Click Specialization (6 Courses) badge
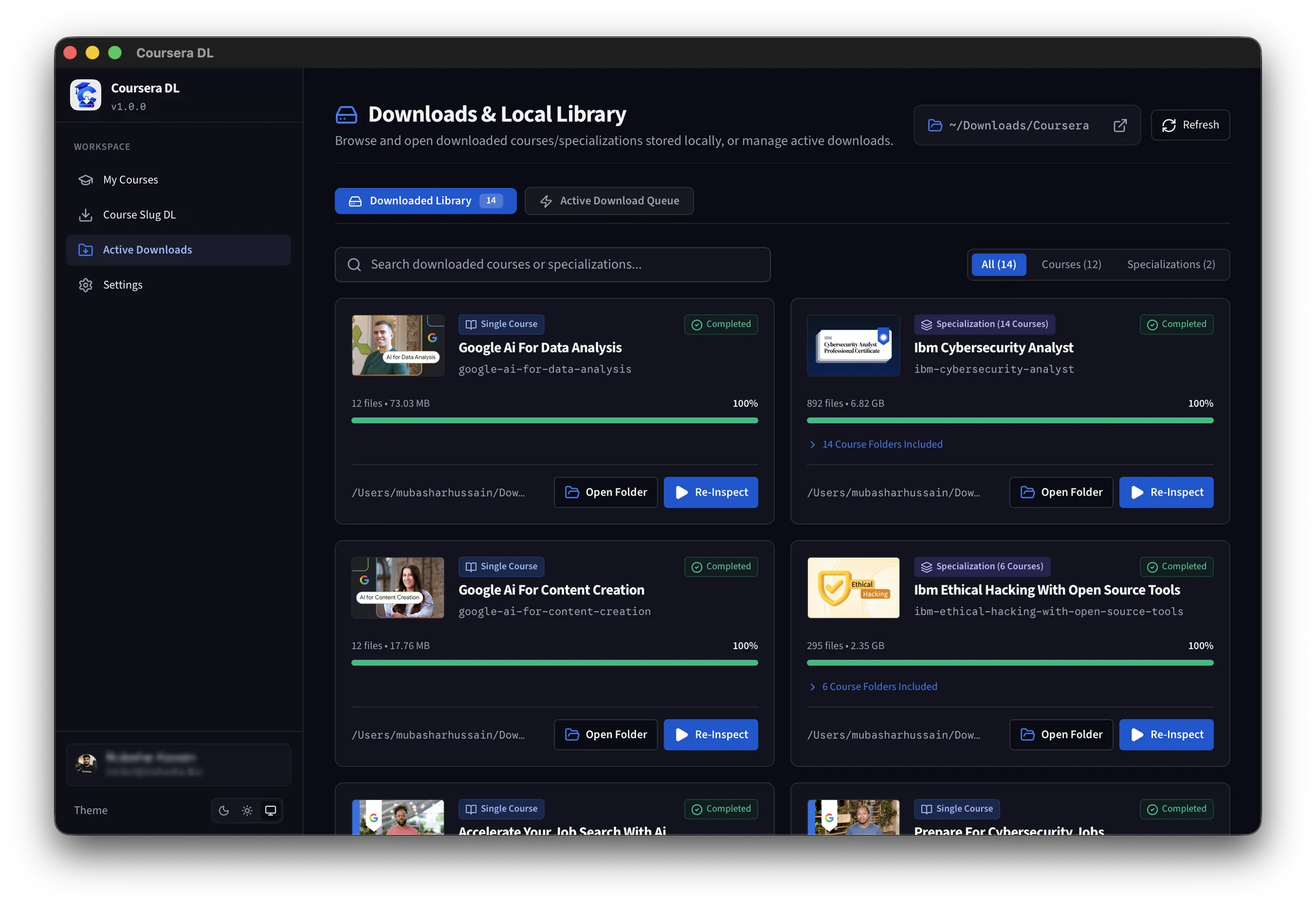Viewport: 1316px width, 907px height. point(982,566)
